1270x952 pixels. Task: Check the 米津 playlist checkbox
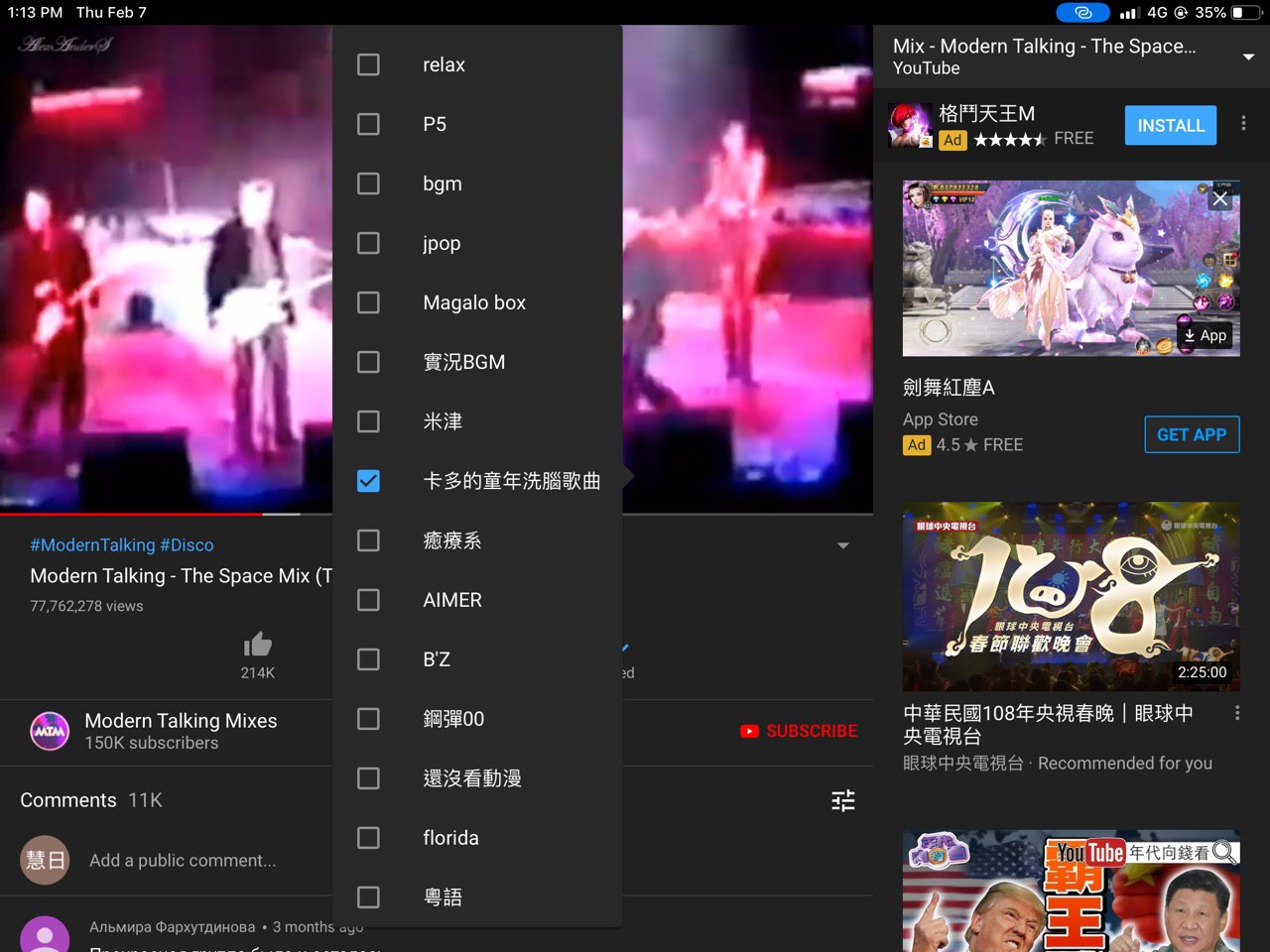point(368,421)
